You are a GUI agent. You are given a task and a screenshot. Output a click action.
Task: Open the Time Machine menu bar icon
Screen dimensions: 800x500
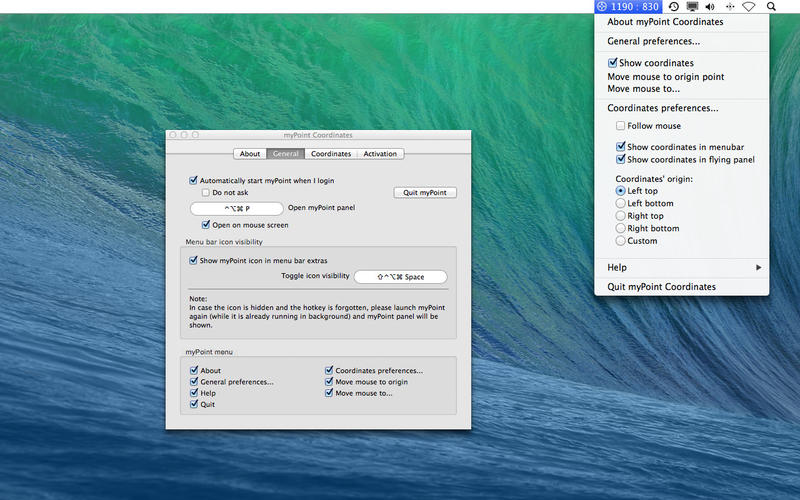(x=673, y=7)
